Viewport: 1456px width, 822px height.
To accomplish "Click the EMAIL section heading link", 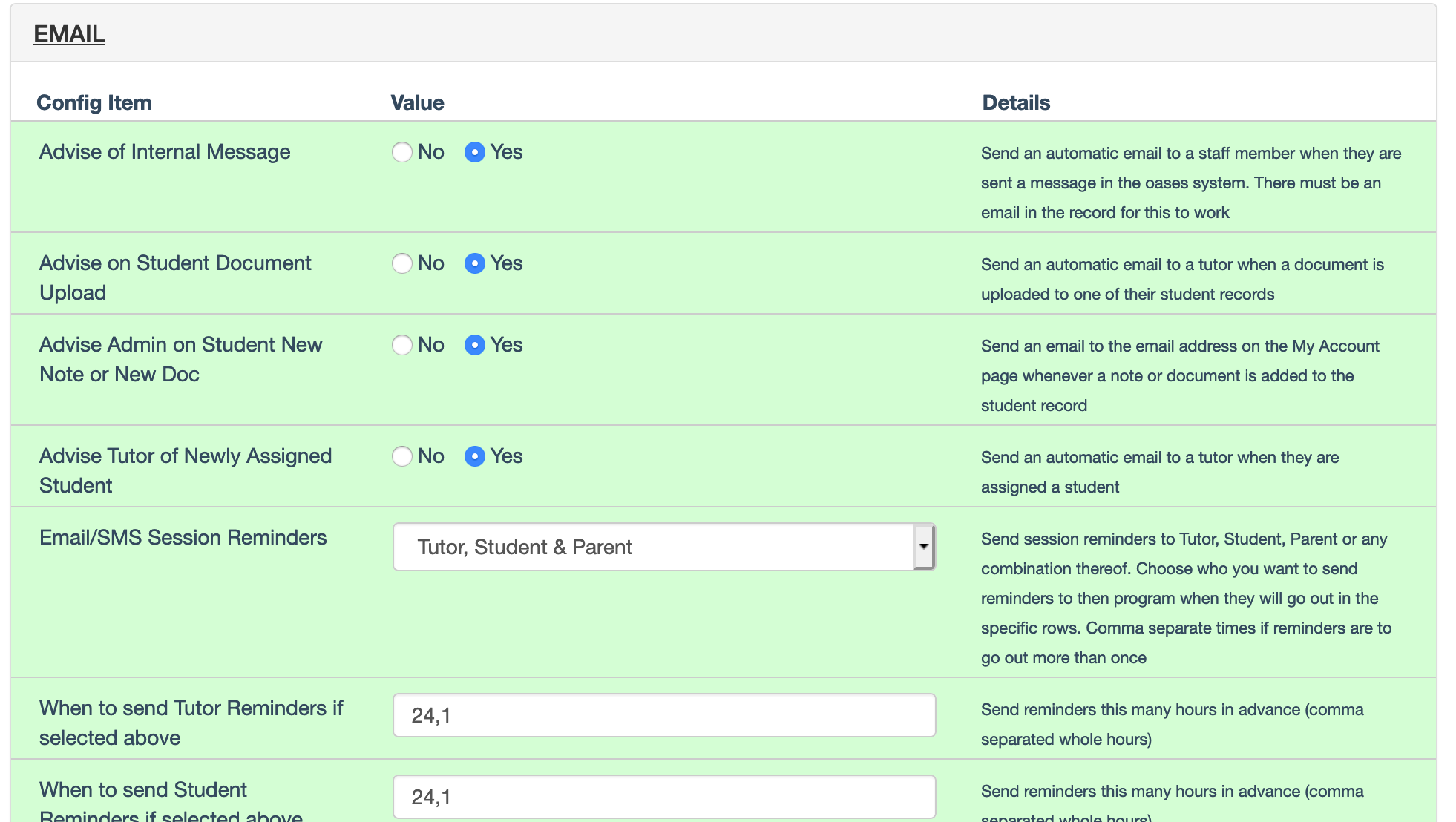I will 69,34.
